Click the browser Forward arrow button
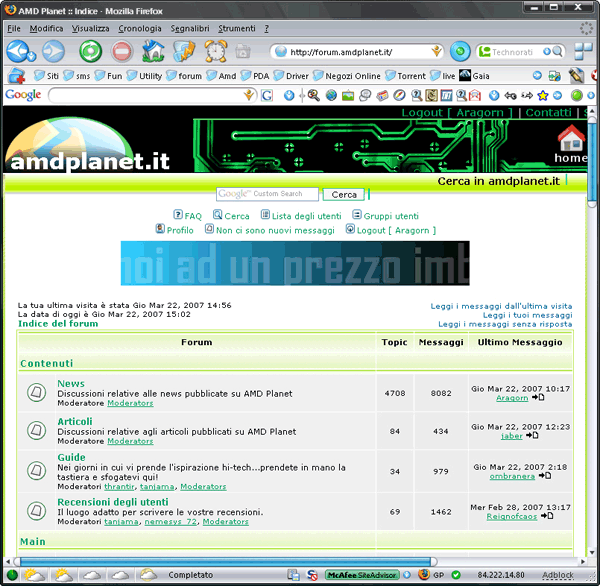Image resolution: width=600 pixels, height=586 pixels. (x=53, y=51)
